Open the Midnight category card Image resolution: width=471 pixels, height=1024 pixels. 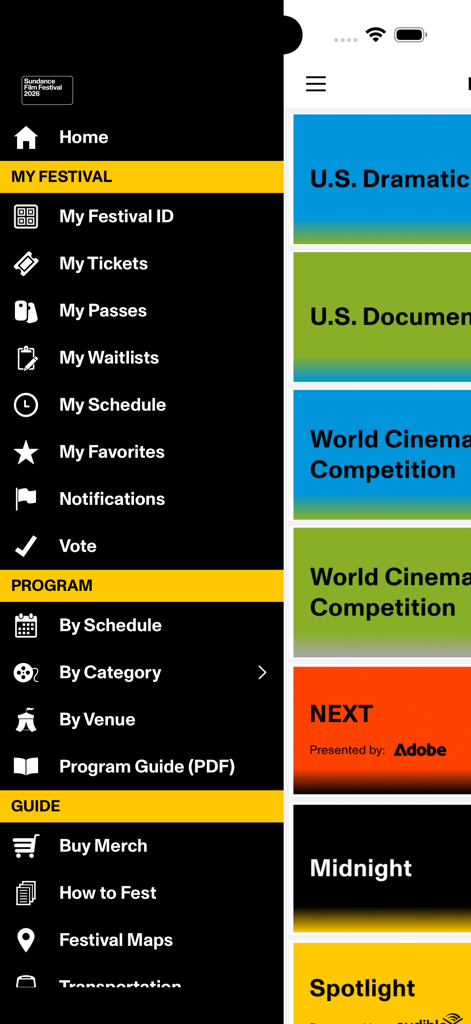[382, 868]
